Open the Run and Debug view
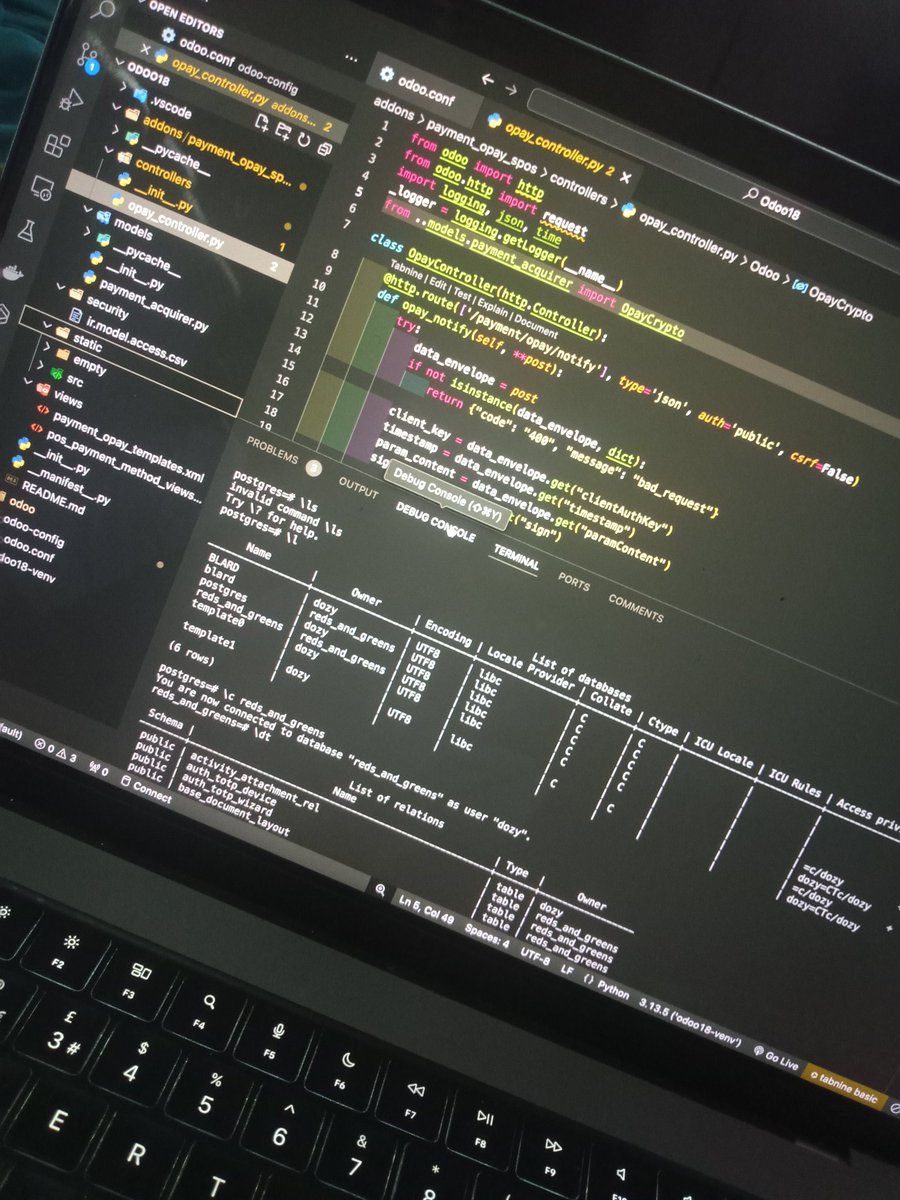The height and width of the screenshot is (1200, 900). [x=70, y=101]
